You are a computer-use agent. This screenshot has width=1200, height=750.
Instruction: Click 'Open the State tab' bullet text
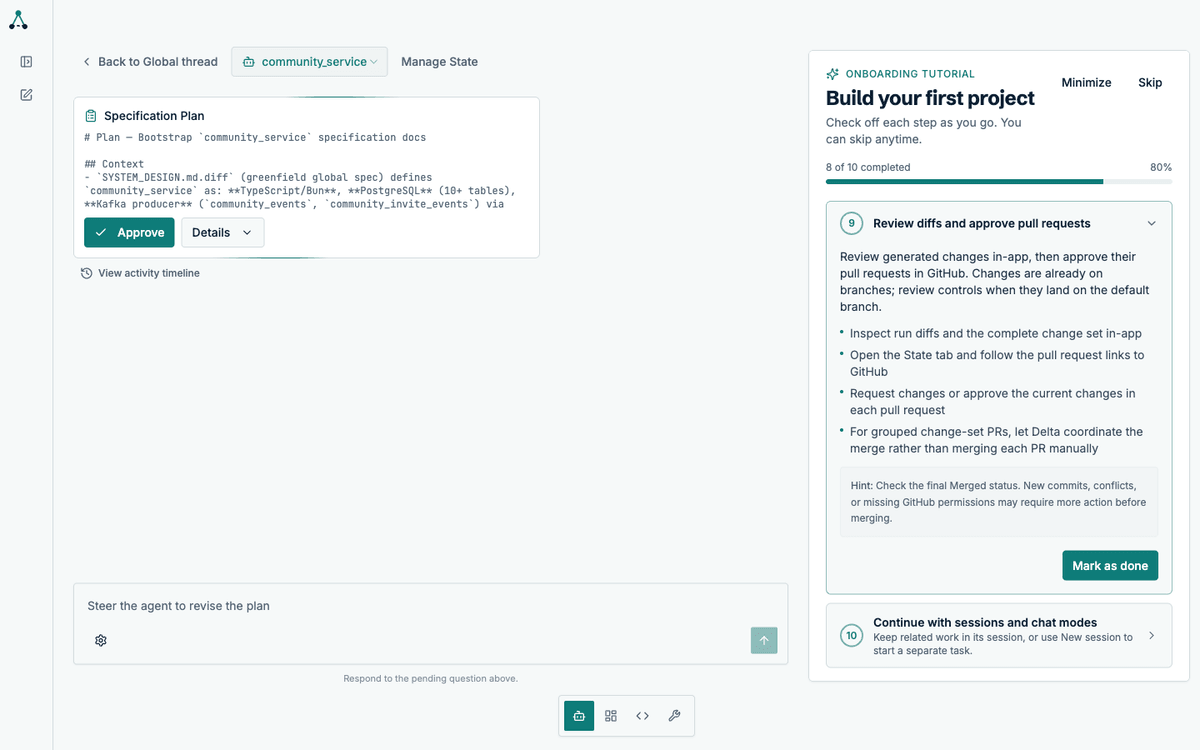point(997,363)
